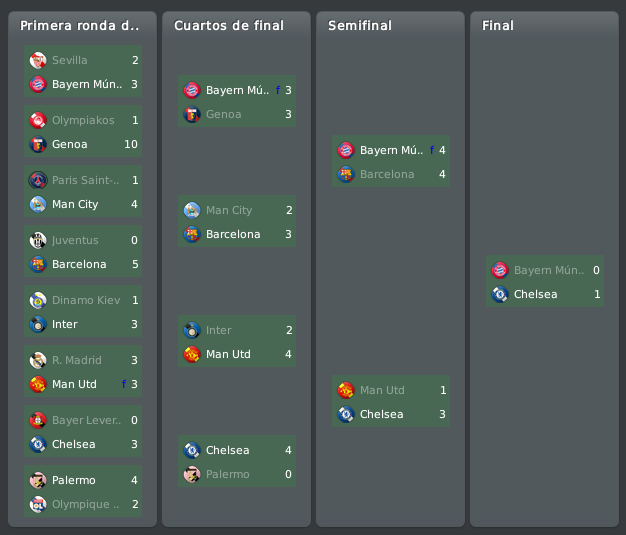Image resolution: width=626 pixels, height=535 pixels.
Task: Click the Olympiakos club badge
Action: pyautogui.click(x=38, y=120)
